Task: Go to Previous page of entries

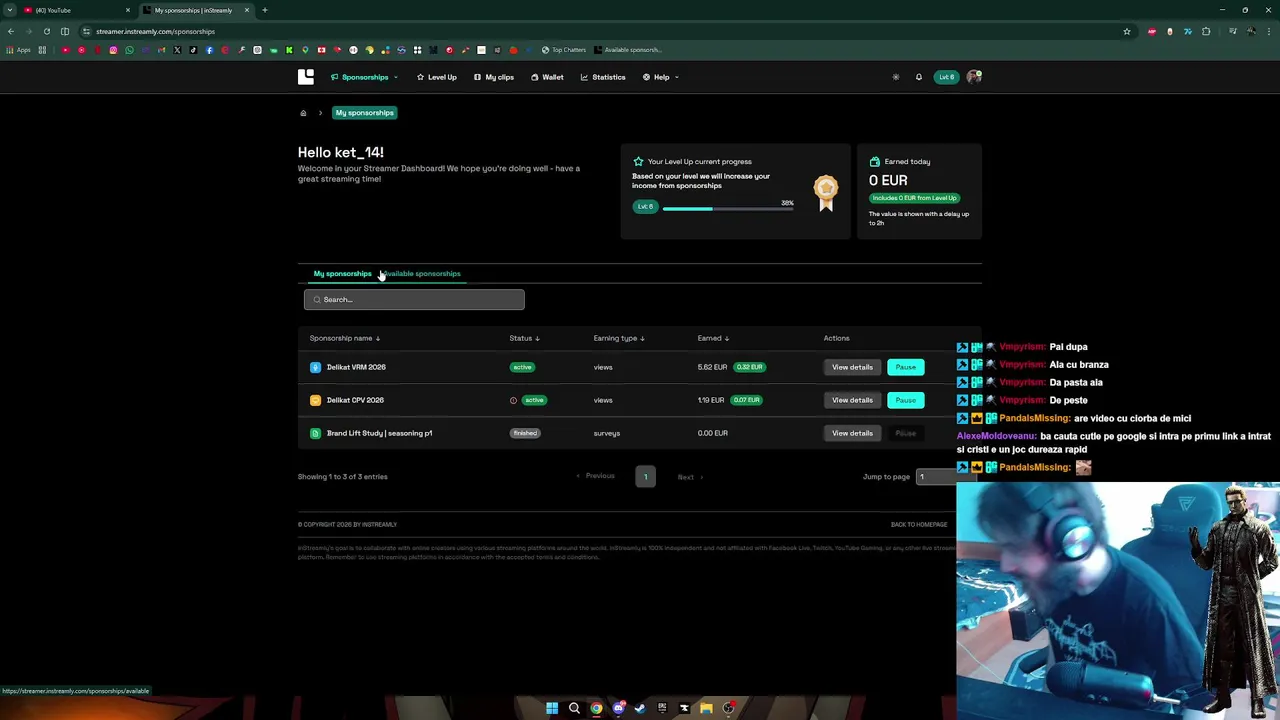Action: pos(596,477)
